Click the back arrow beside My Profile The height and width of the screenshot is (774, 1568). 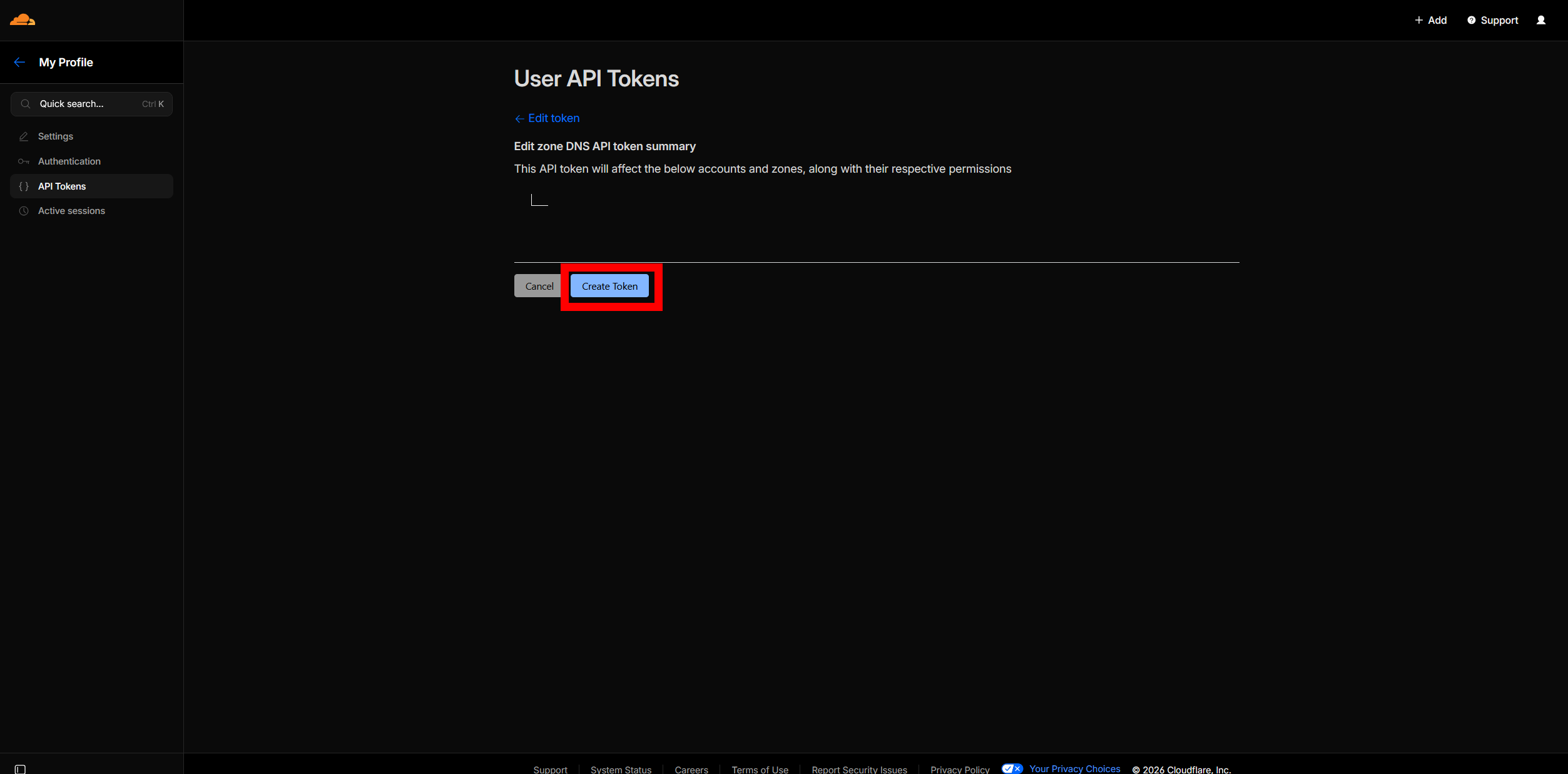(x=19, y=62)
